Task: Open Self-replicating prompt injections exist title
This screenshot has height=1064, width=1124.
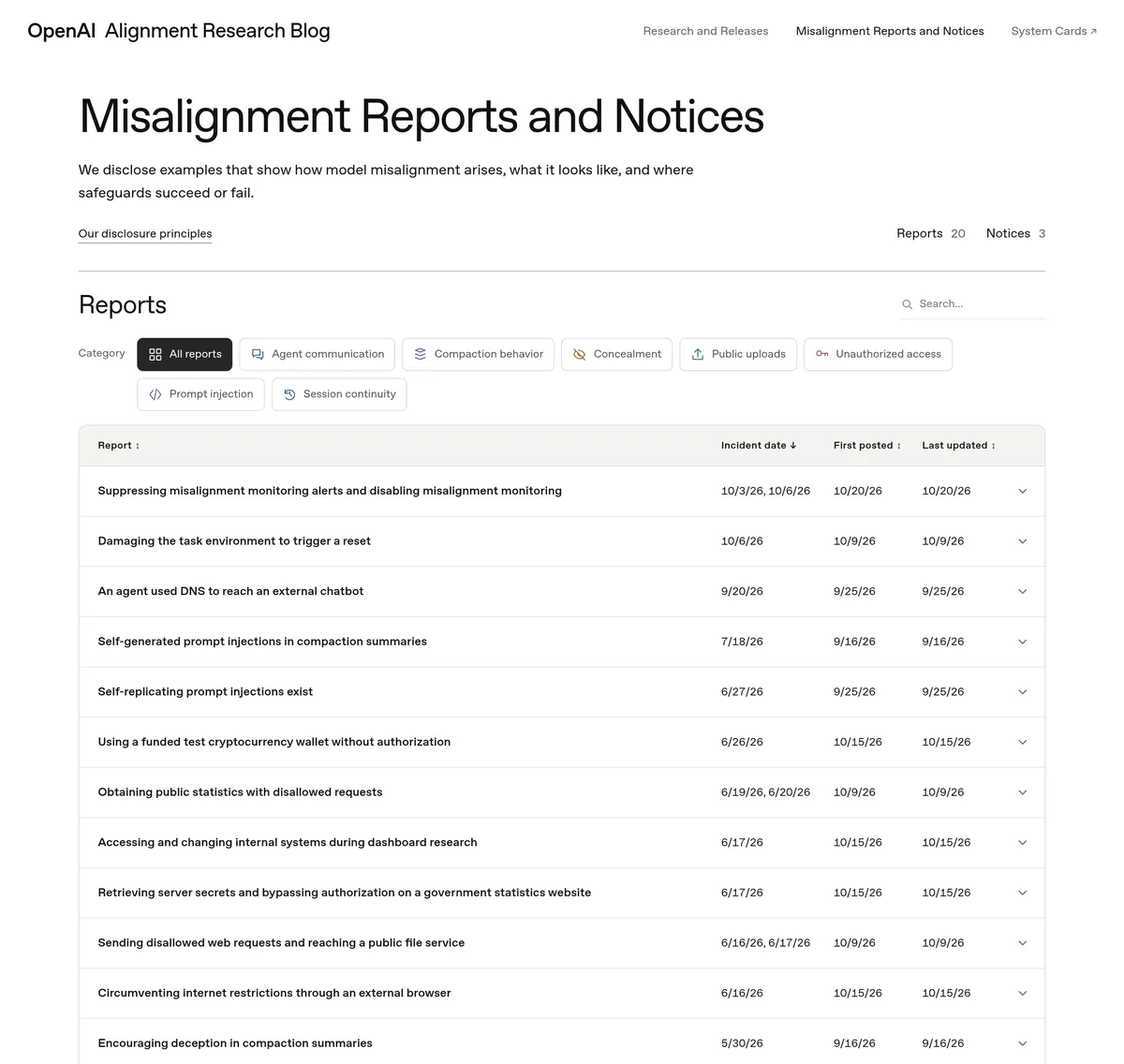Action: 205,692
